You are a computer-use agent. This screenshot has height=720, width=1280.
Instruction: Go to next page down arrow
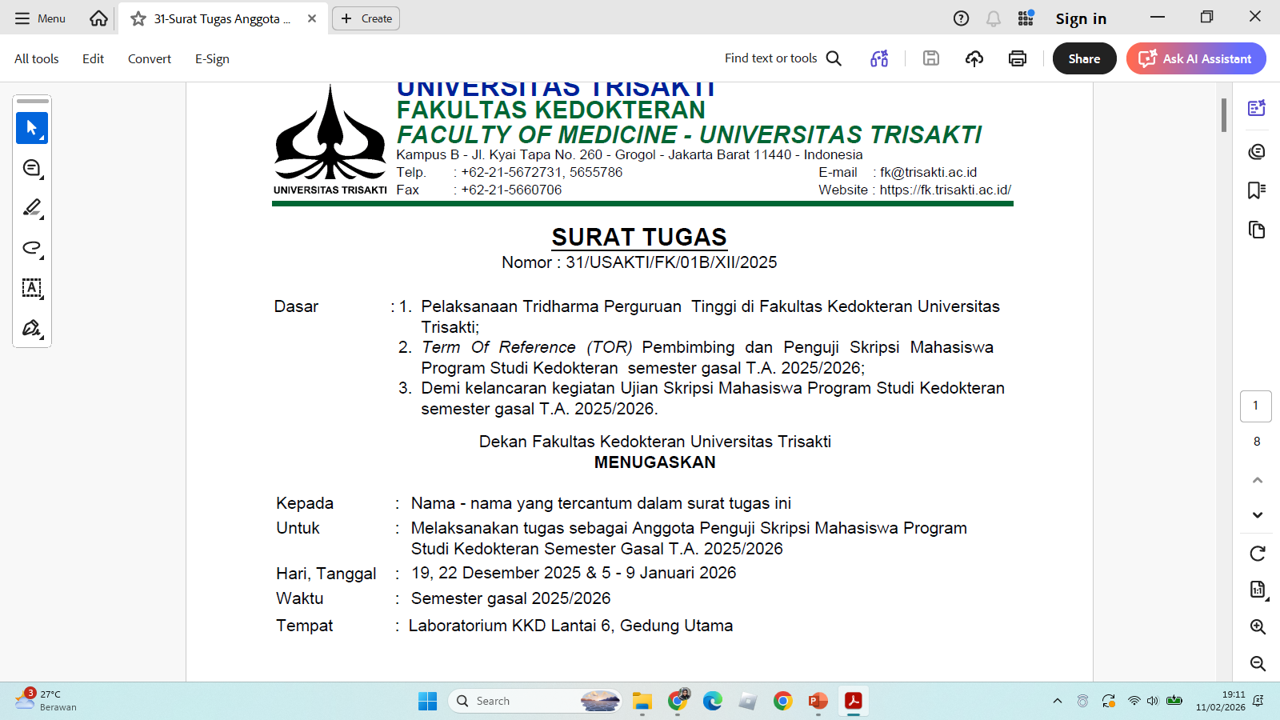coord(1258,515)
